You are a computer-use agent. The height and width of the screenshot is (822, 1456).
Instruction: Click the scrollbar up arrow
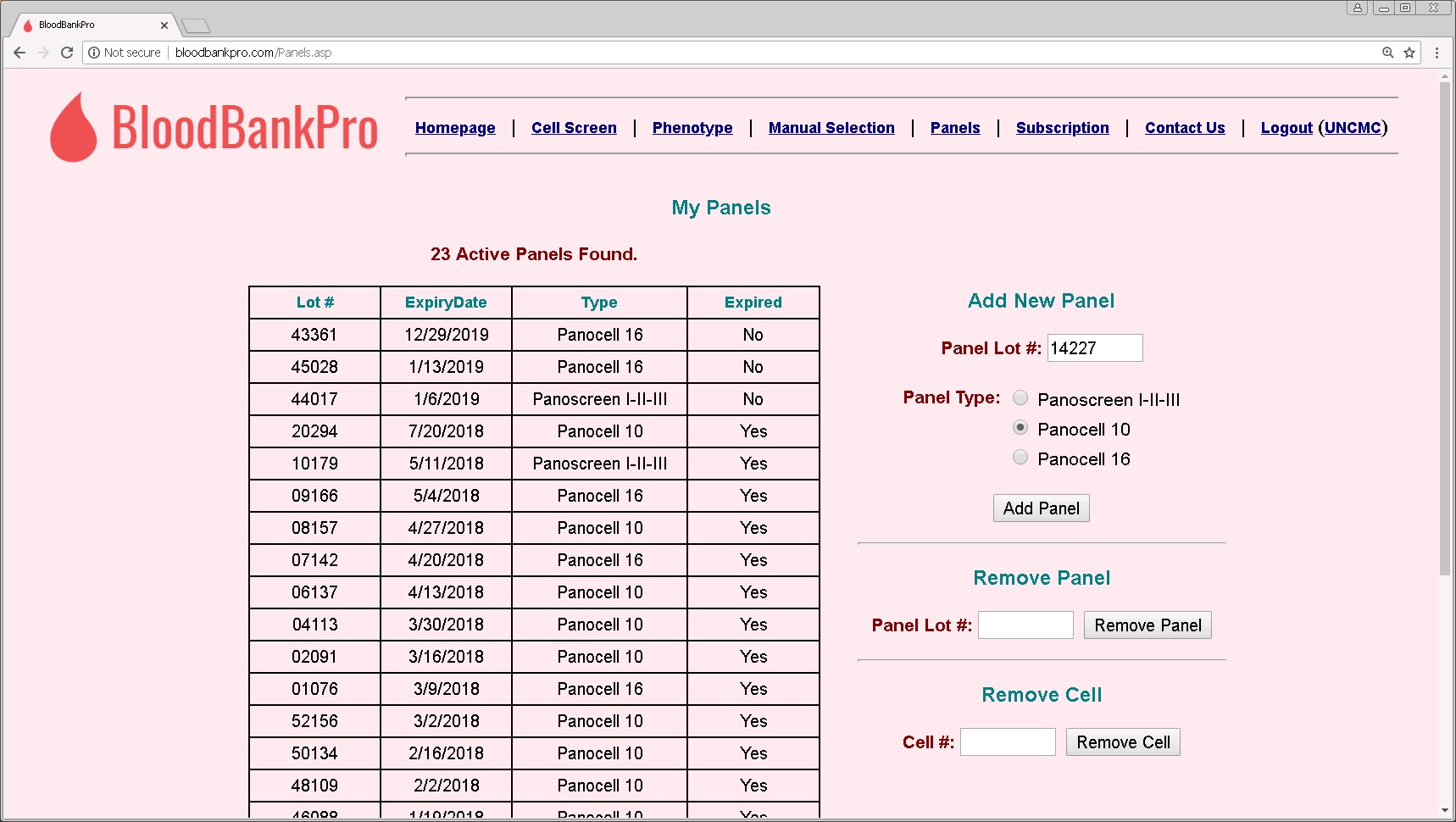(1445, 77)
